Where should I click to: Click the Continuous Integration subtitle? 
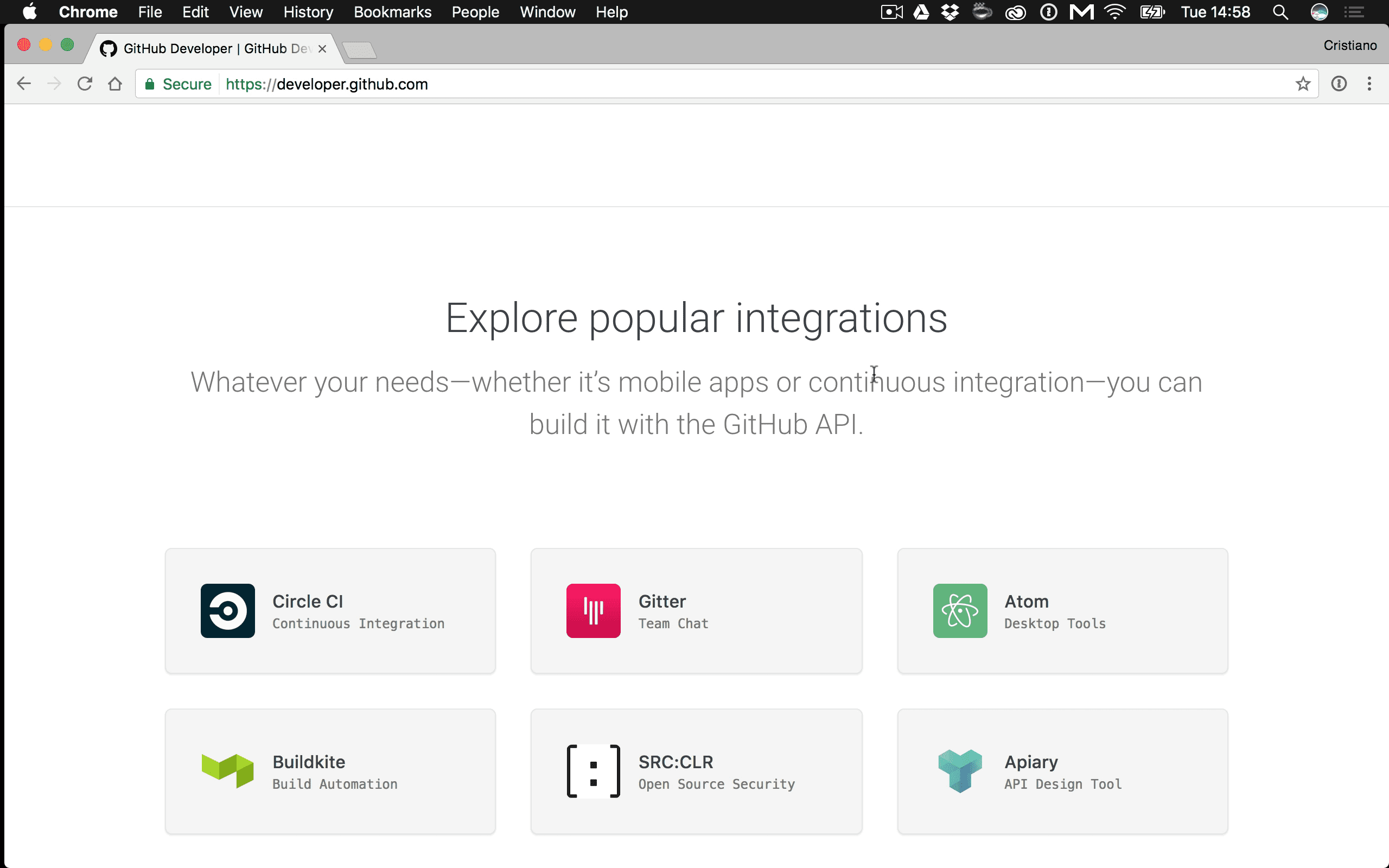coord(358,623)
